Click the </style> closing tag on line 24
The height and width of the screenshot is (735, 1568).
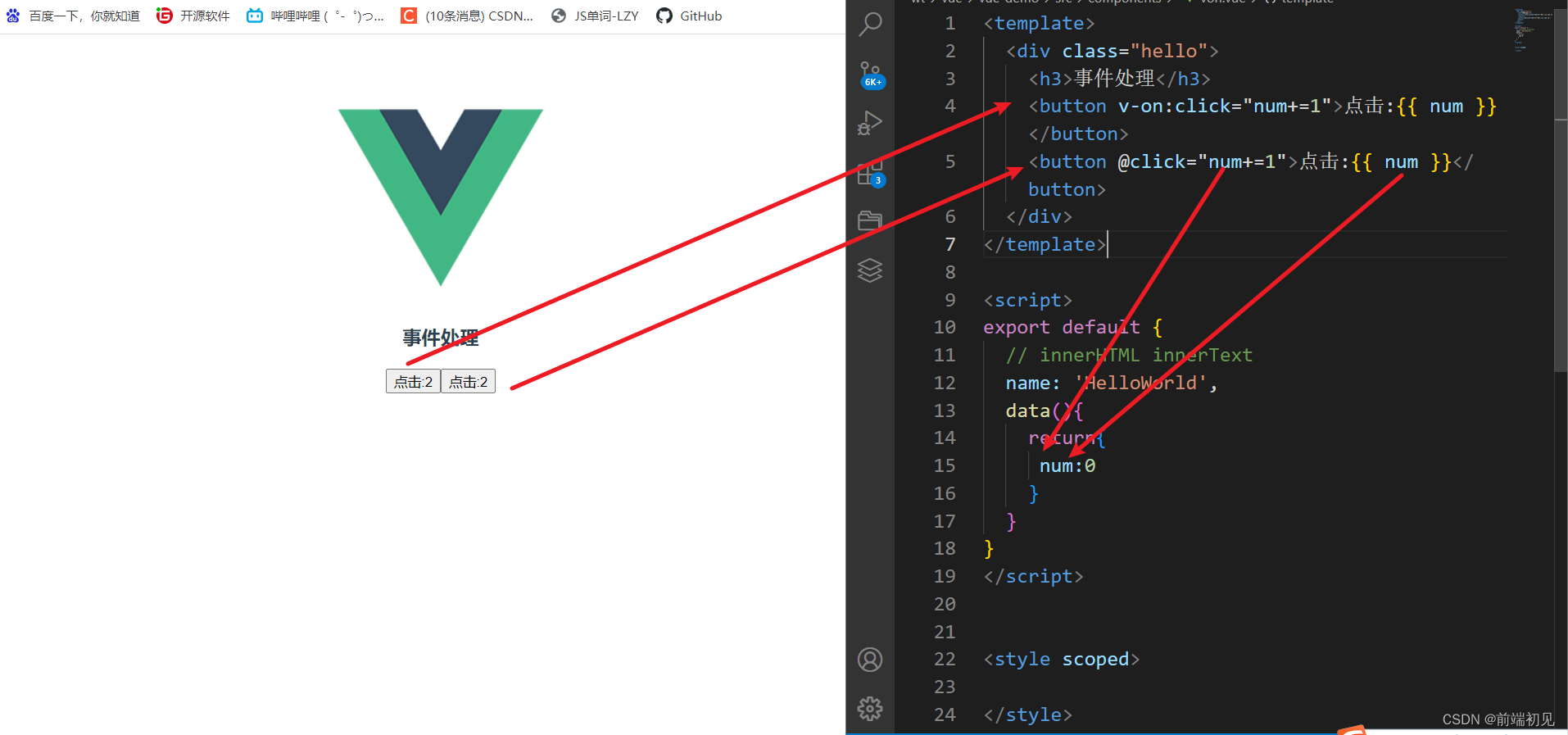click(1027, 715)
